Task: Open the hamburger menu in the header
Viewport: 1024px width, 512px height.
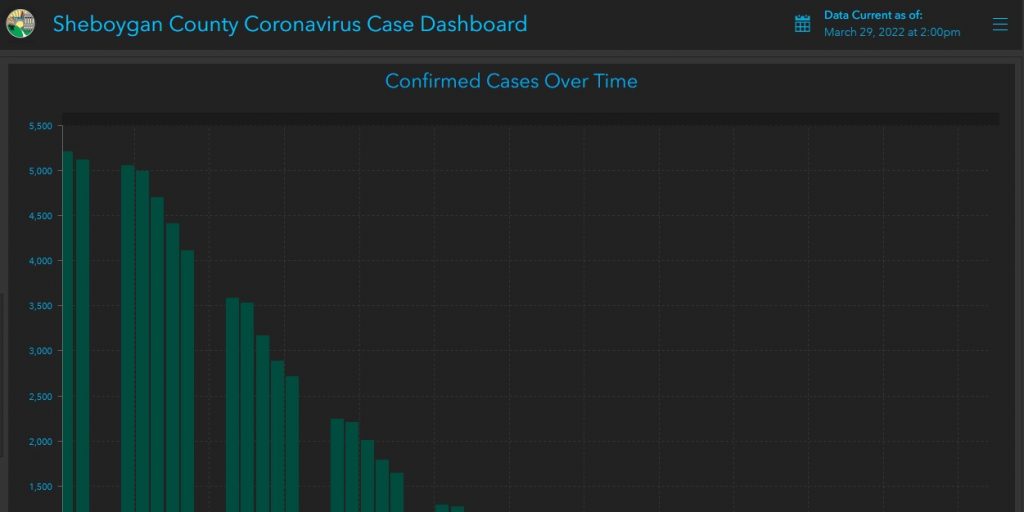Action: pyautogui.click(x=1000, y=24)
